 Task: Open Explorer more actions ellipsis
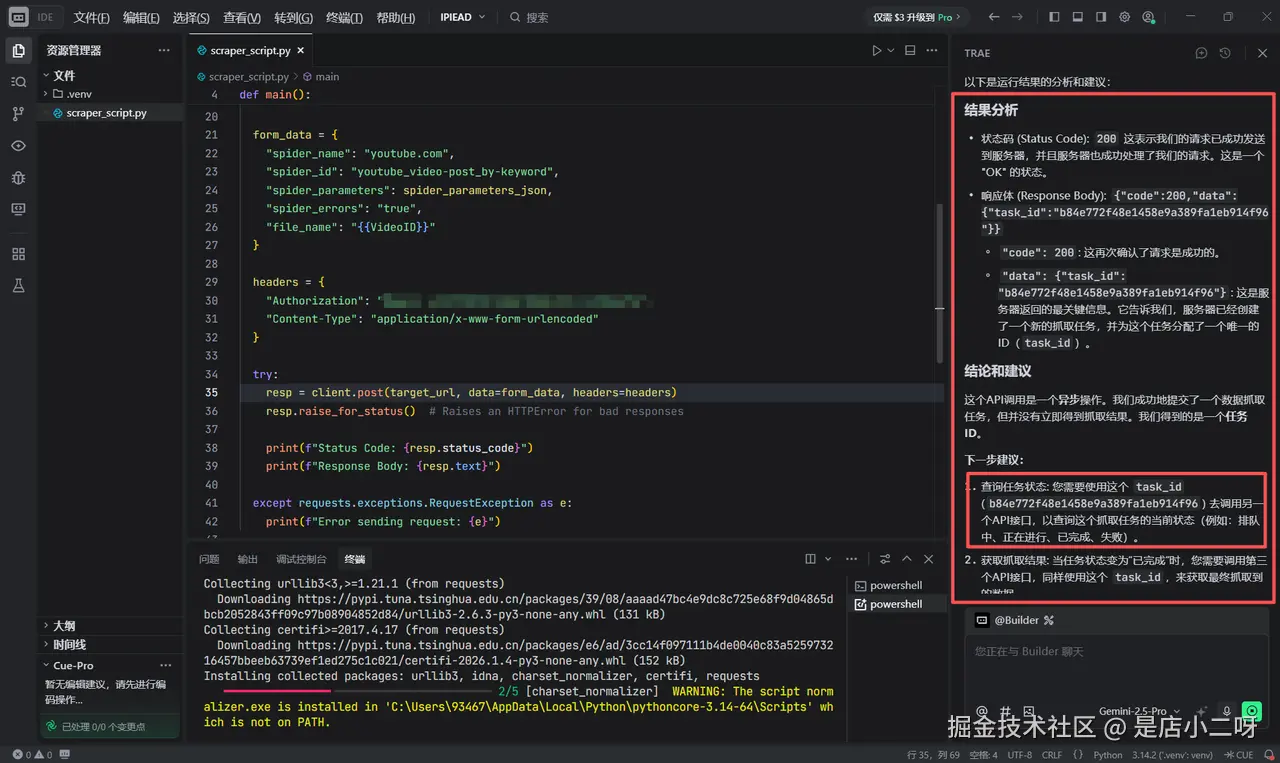pos(164,50)
